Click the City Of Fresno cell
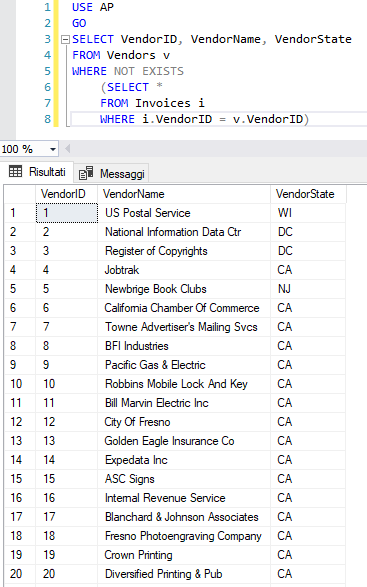Viewport: 367px width, 587px height. pyautogui.click(x=184, y=422)
